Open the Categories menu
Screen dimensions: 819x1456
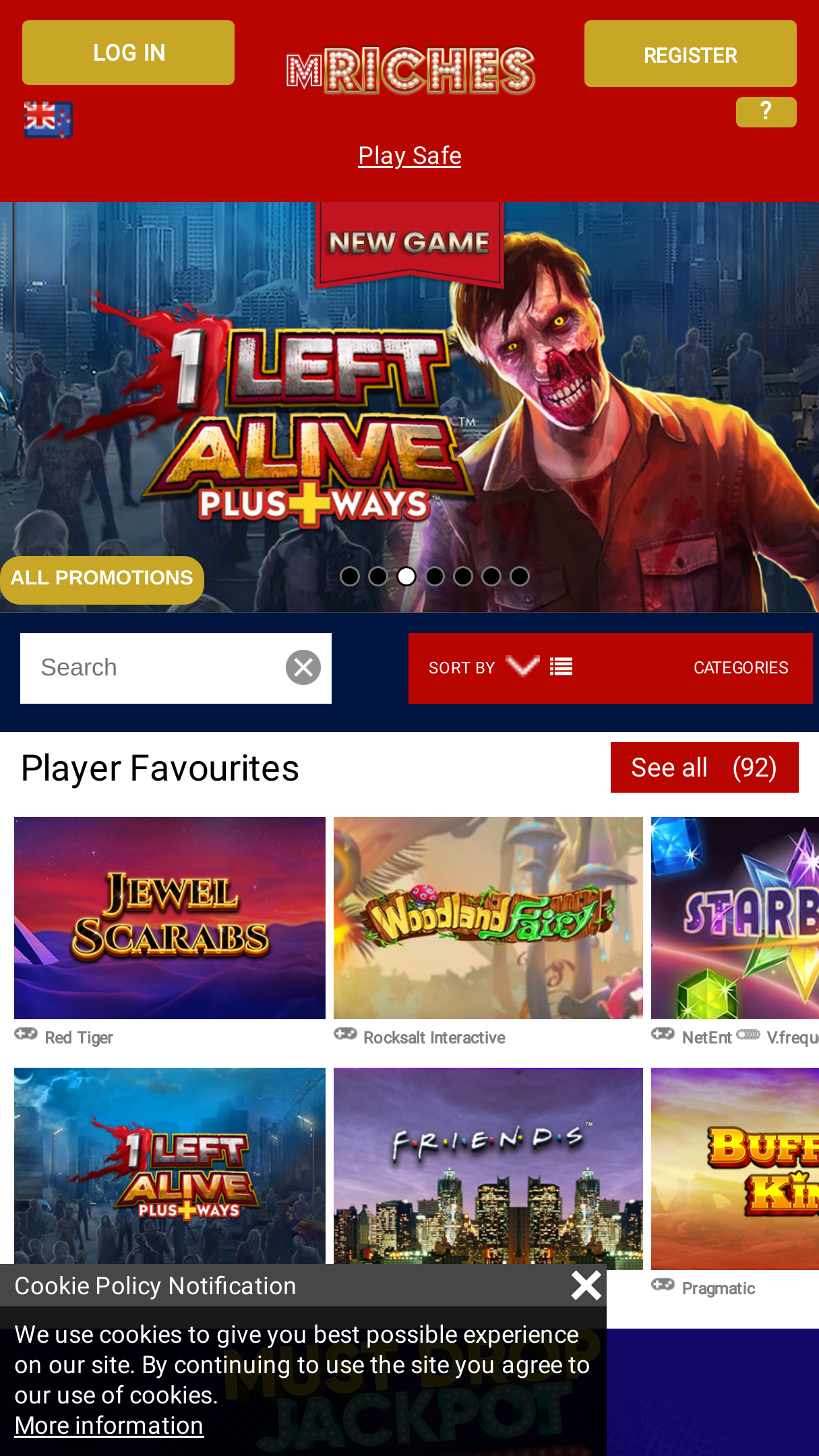[x=741, y=667]
